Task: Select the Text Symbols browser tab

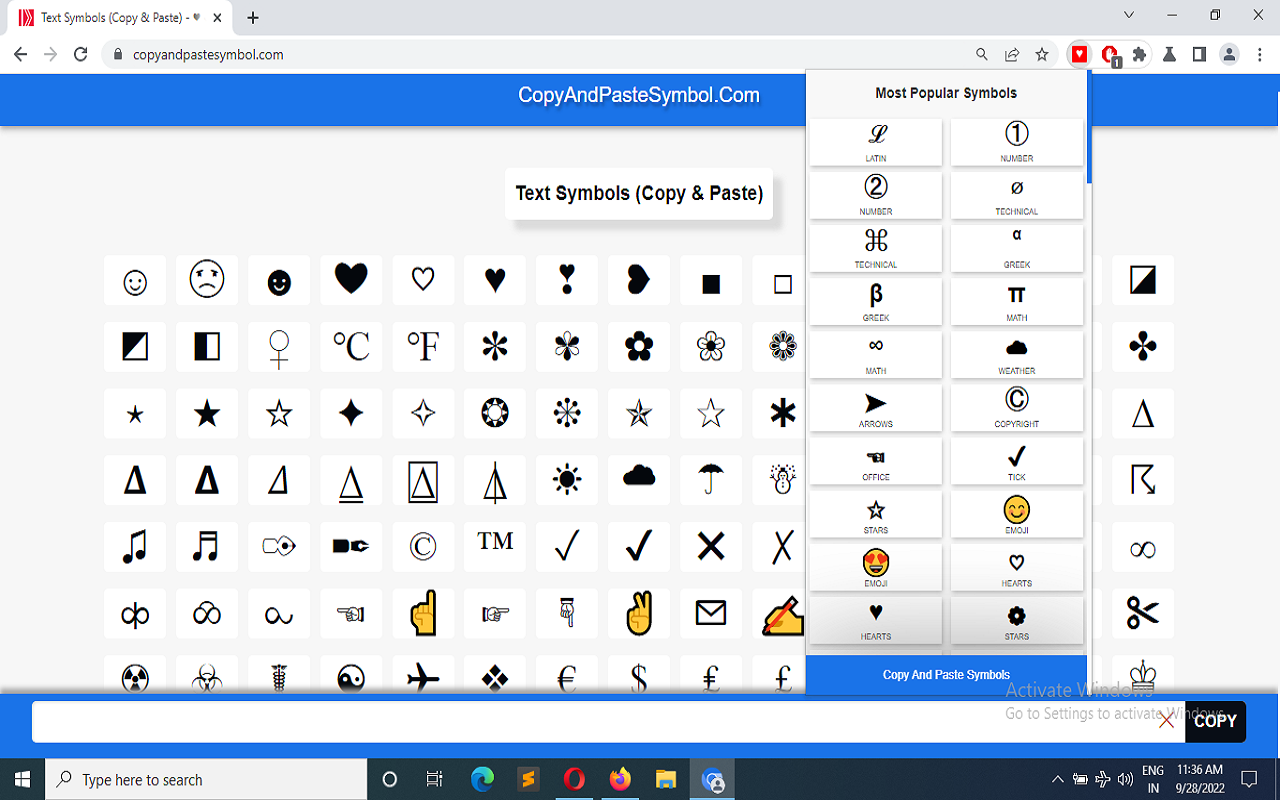Action: (x=122, y=18)
